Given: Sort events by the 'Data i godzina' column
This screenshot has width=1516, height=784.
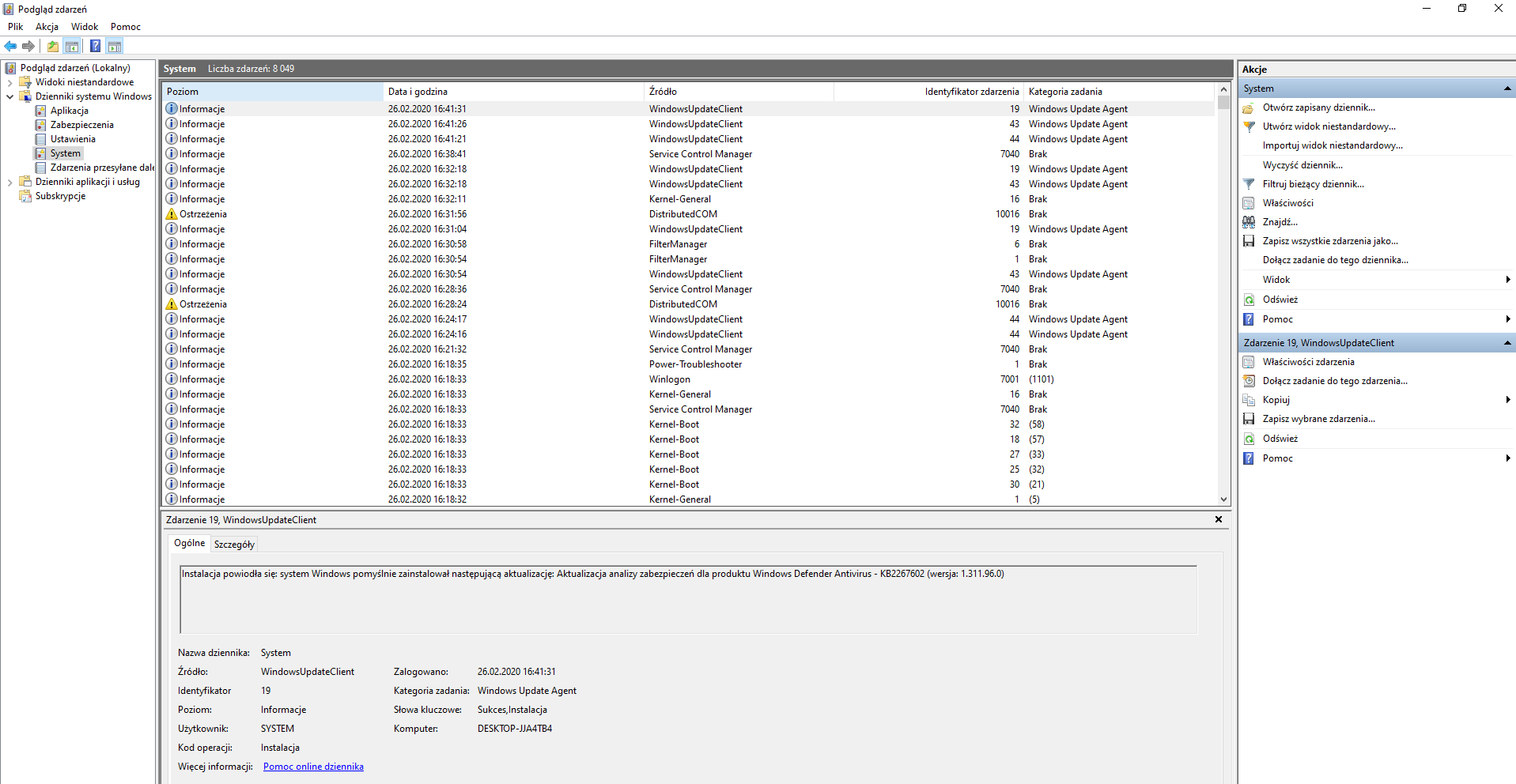Looking at the screenshot, I should click(x=514, y=92).
